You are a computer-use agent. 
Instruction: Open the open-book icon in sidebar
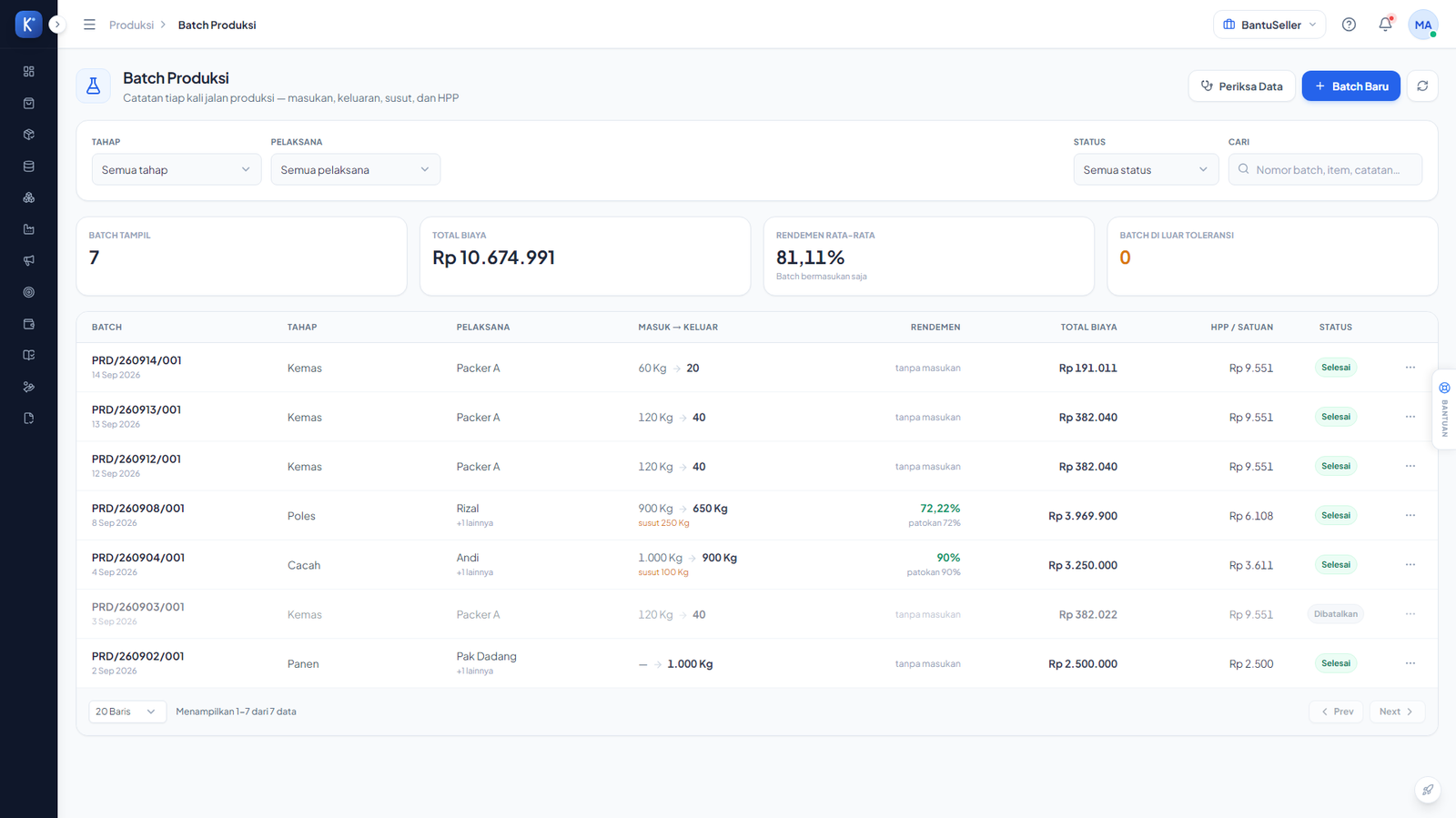point(28,355)
